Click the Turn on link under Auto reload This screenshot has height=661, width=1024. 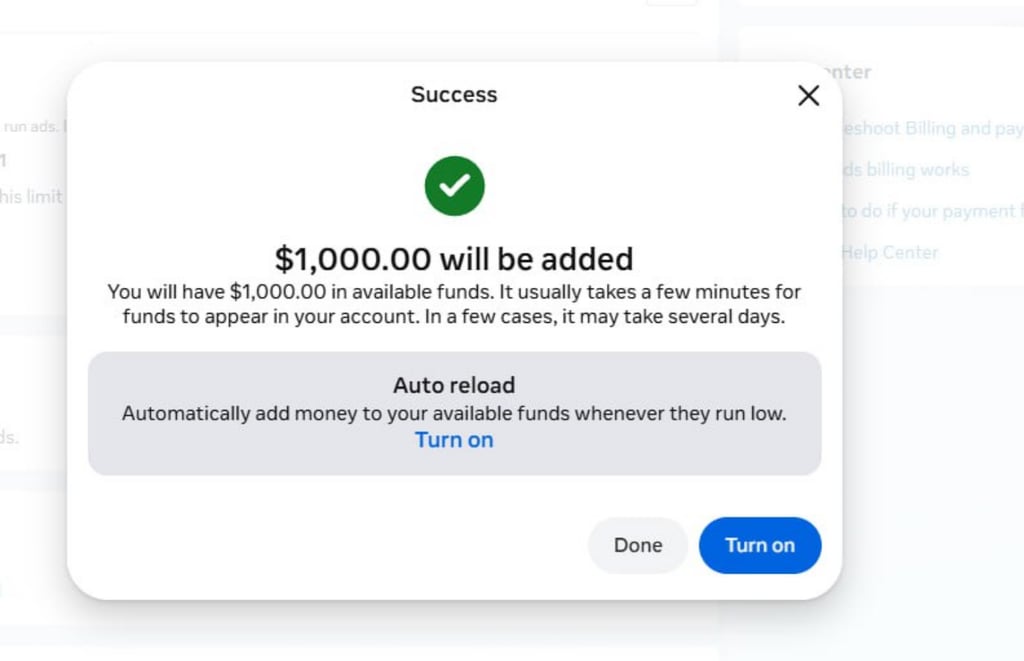pos(454,440)
